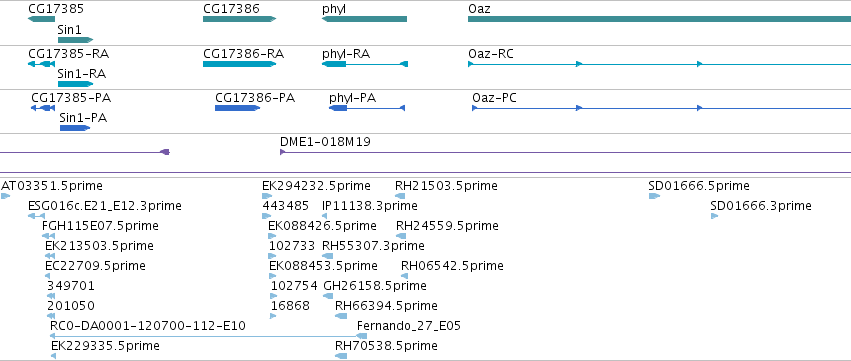Open the EK294232.5prime EST label

pos(316,186)
